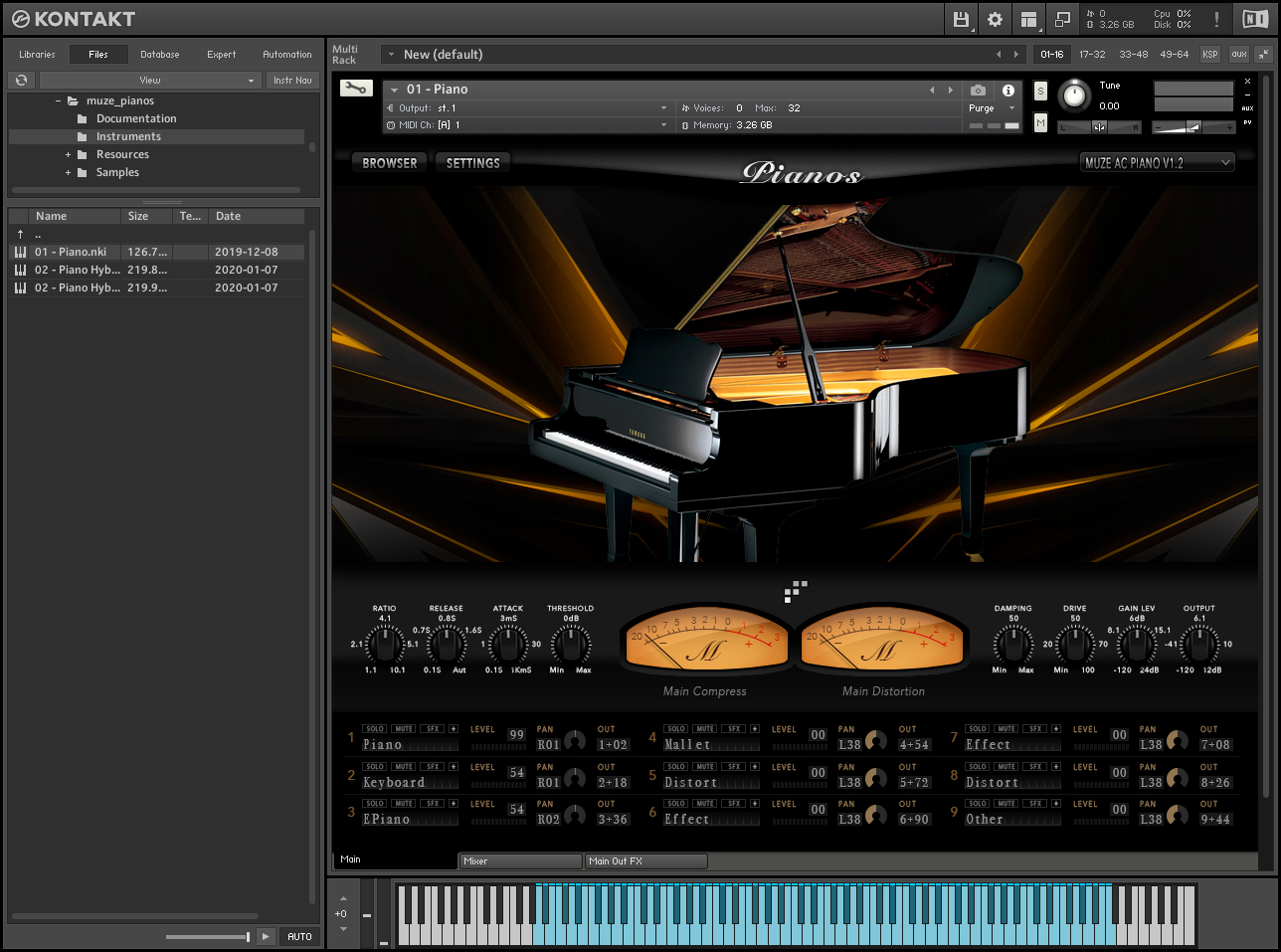Open the Output st. 1 dropdown
Screen dimensions: 1281x952
(527, 108)
